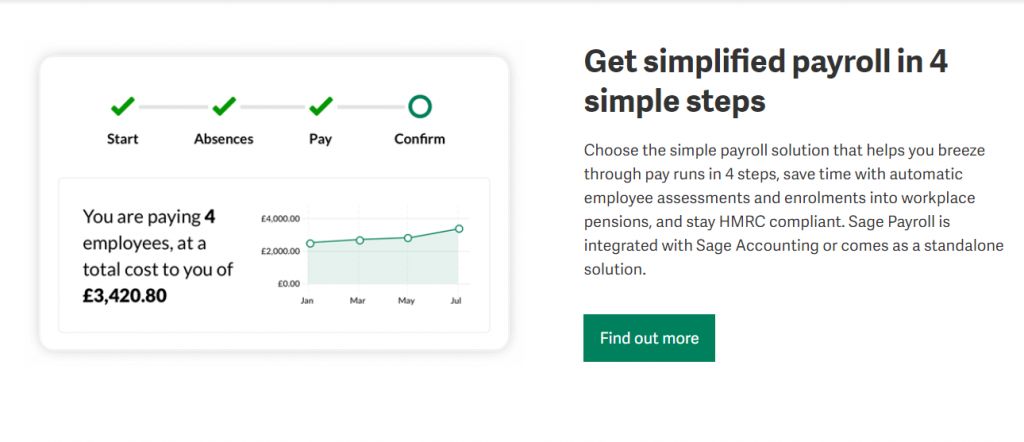1024x442 pixels.
Task: Click the Pay step green checkmark
Action: [321, 106]
